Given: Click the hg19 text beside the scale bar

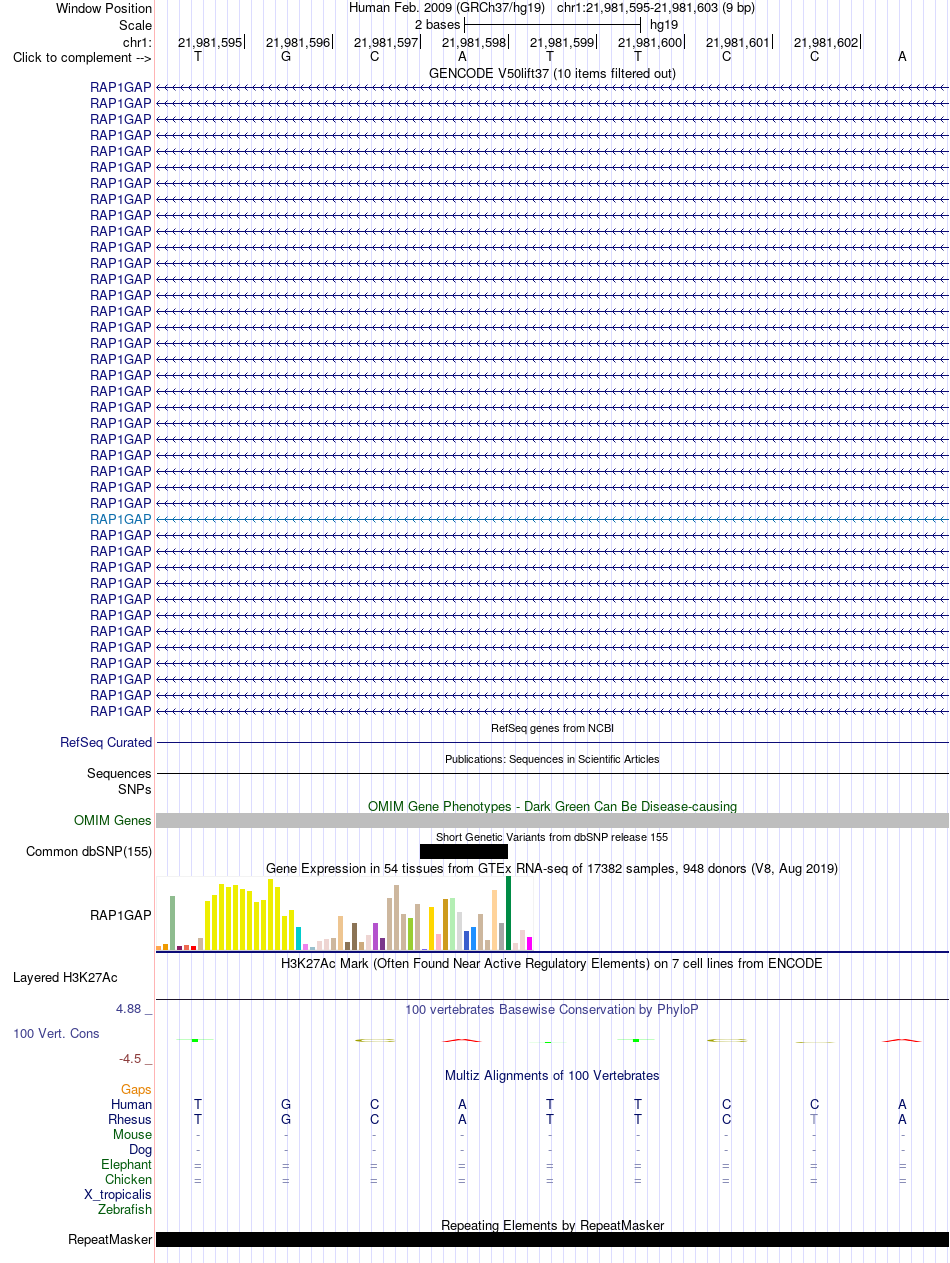Looking at the screenshot, I should click(664, 24).
